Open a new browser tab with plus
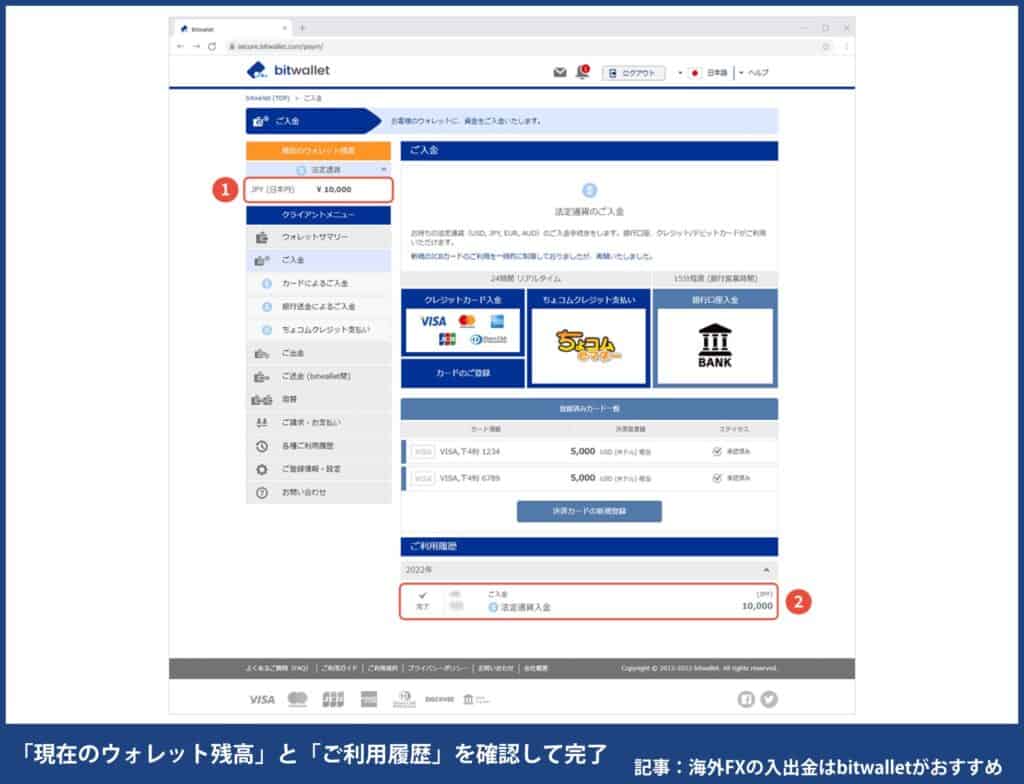This screenshot has height=784, width=1024. [302, 28]
